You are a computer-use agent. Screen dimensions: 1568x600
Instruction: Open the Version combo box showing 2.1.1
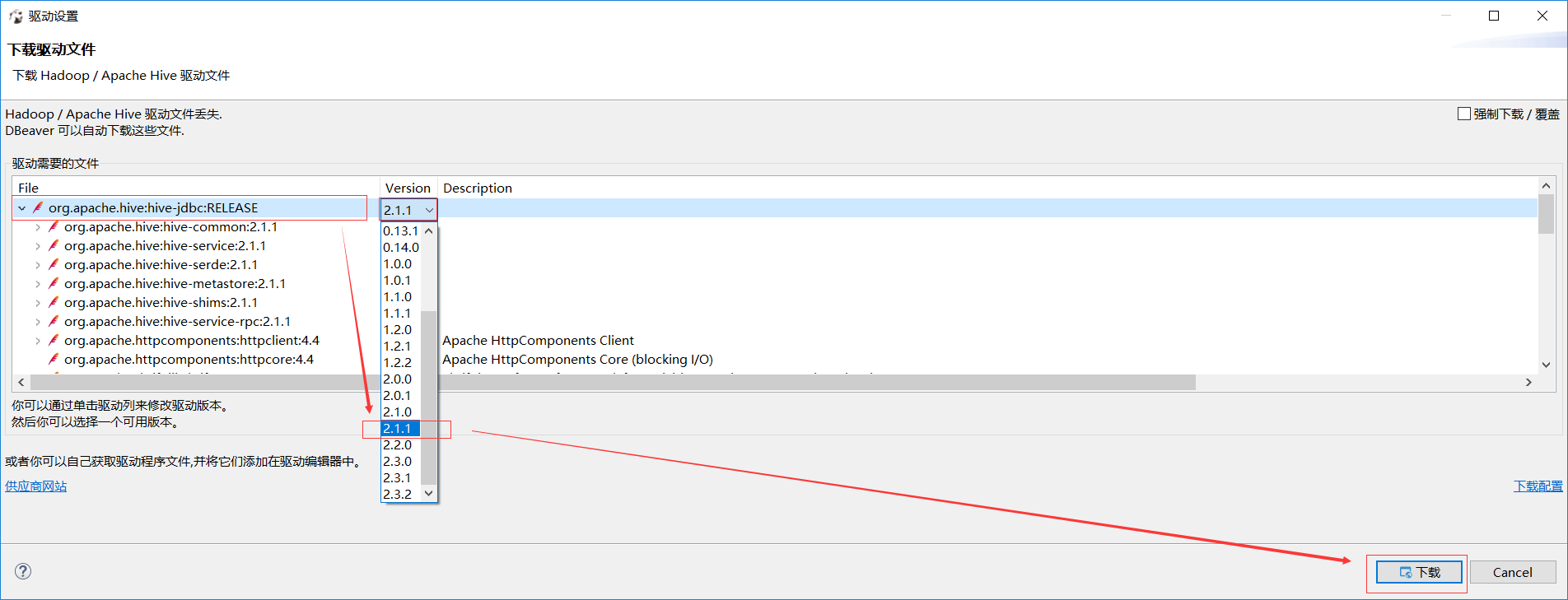[408, 210]
